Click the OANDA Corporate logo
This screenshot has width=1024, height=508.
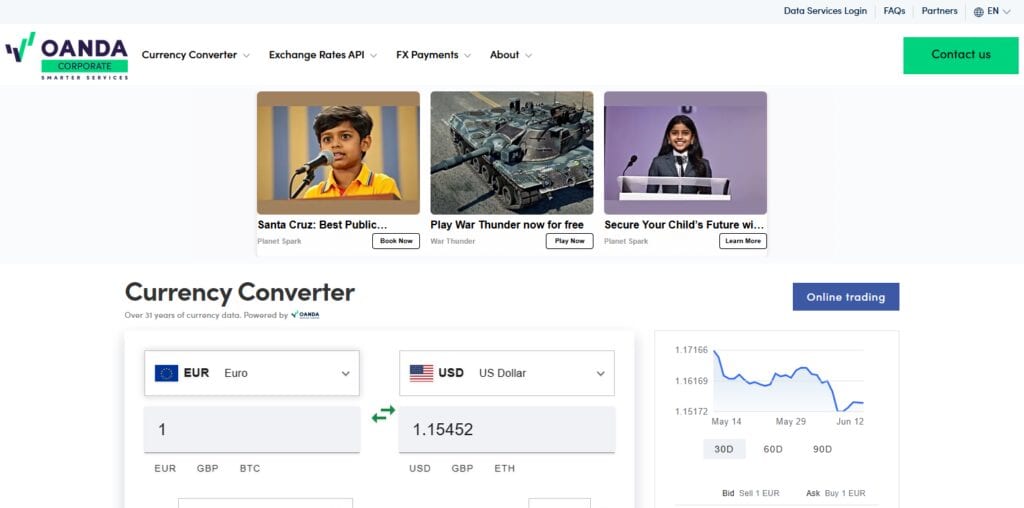[67, 56]
